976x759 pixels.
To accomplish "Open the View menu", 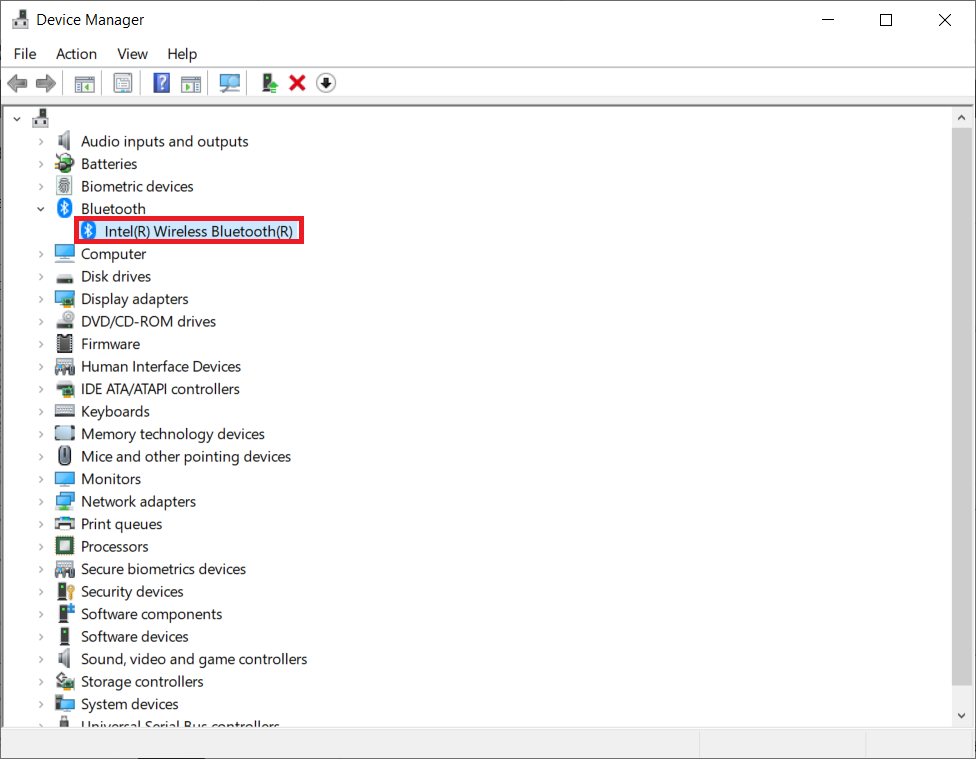I will pos(132,54).
